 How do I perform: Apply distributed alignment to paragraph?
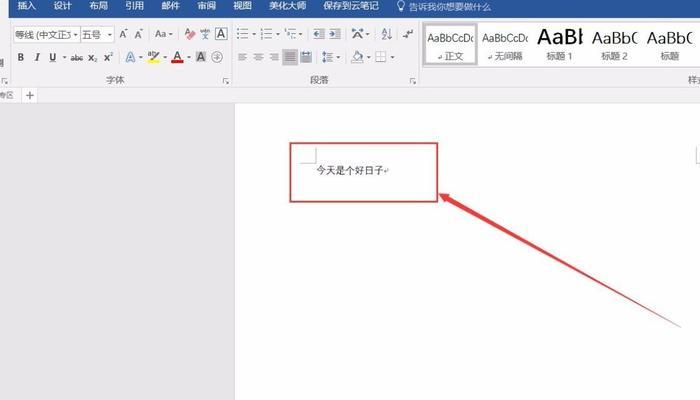point(306,57)
